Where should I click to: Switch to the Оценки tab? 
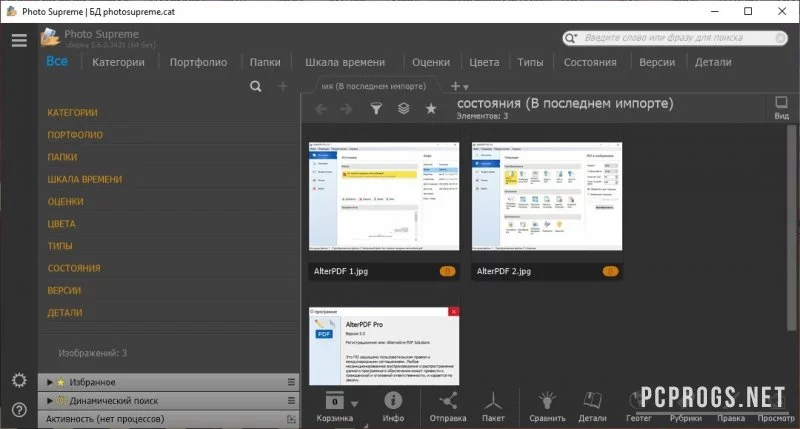point(431,62)
